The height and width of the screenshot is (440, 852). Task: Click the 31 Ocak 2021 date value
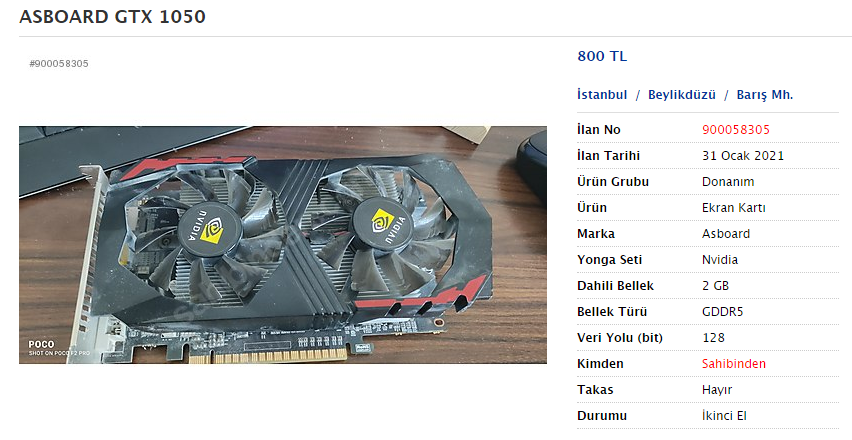743,156
